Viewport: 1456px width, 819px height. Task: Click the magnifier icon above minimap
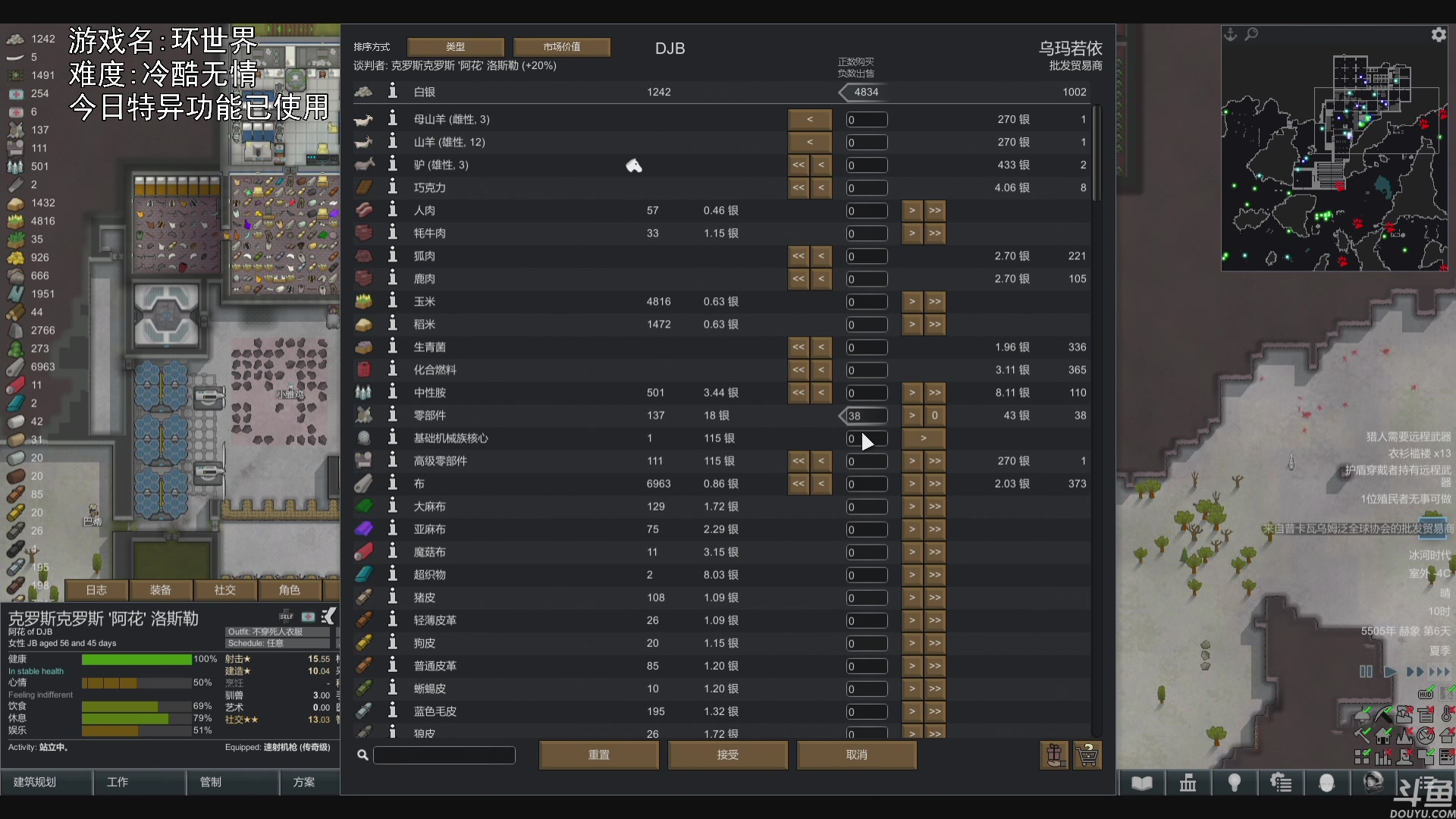(1251, 34)
